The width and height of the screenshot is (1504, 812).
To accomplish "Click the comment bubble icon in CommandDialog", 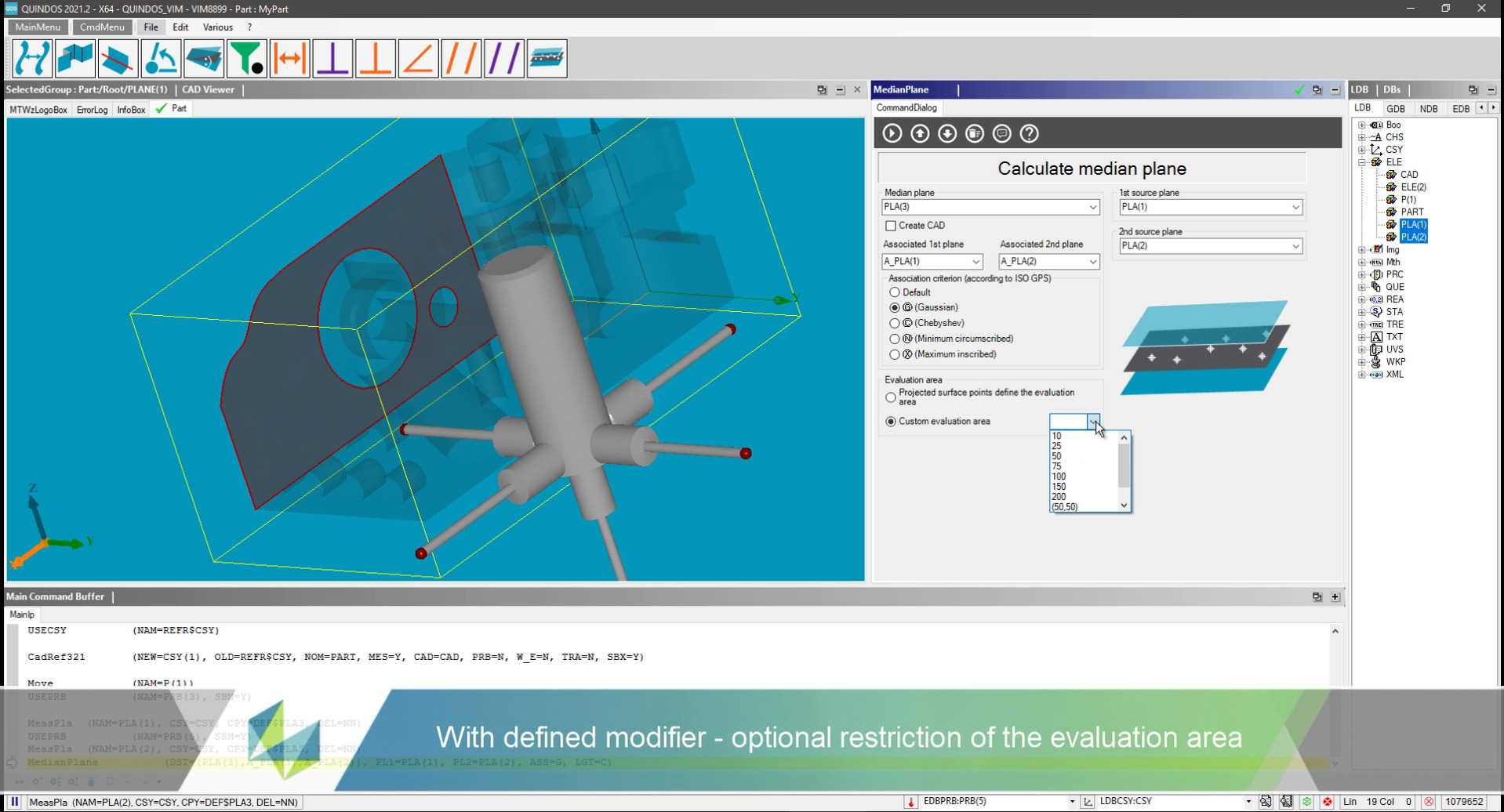I will click(1001, 134).
